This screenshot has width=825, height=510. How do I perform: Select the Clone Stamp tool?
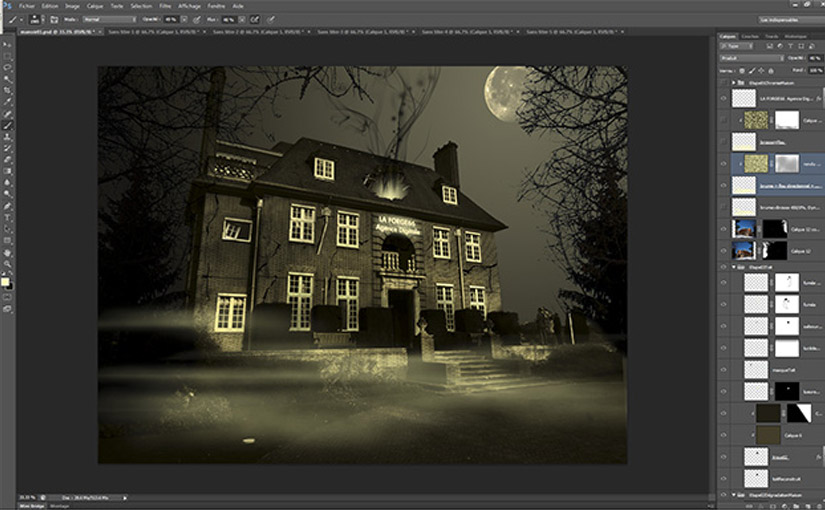coord(7,137)
